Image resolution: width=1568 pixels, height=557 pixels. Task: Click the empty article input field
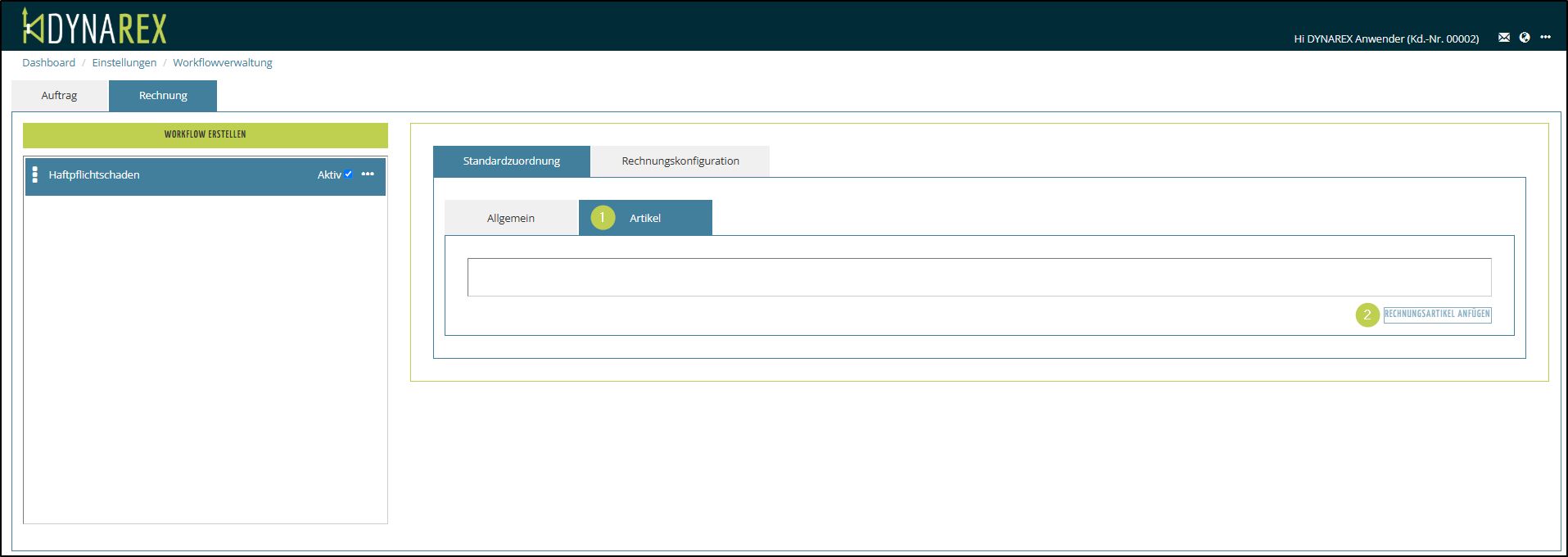(x=978, y=277)
